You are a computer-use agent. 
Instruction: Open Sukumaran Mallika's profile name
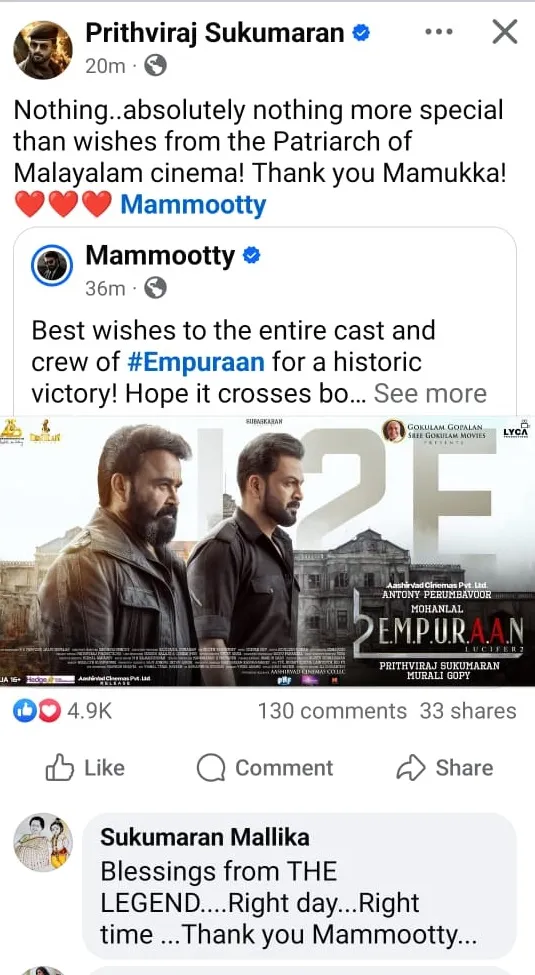click(205, 837)
